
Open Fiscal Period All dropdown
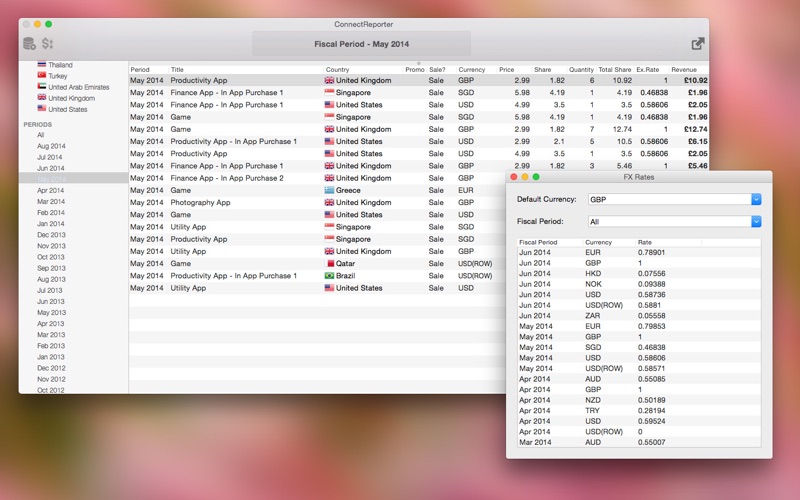[x=756, y=221]
